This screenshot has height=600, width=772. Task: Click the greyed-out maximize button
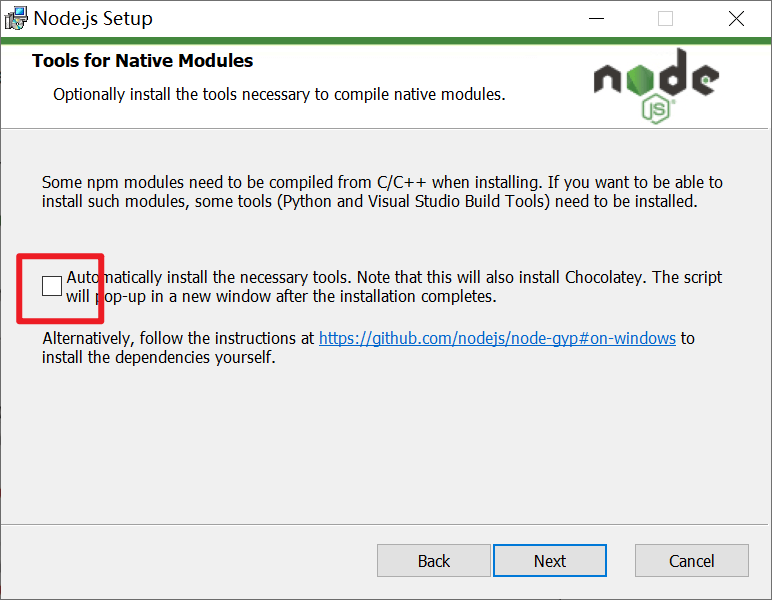pos(665,18)
